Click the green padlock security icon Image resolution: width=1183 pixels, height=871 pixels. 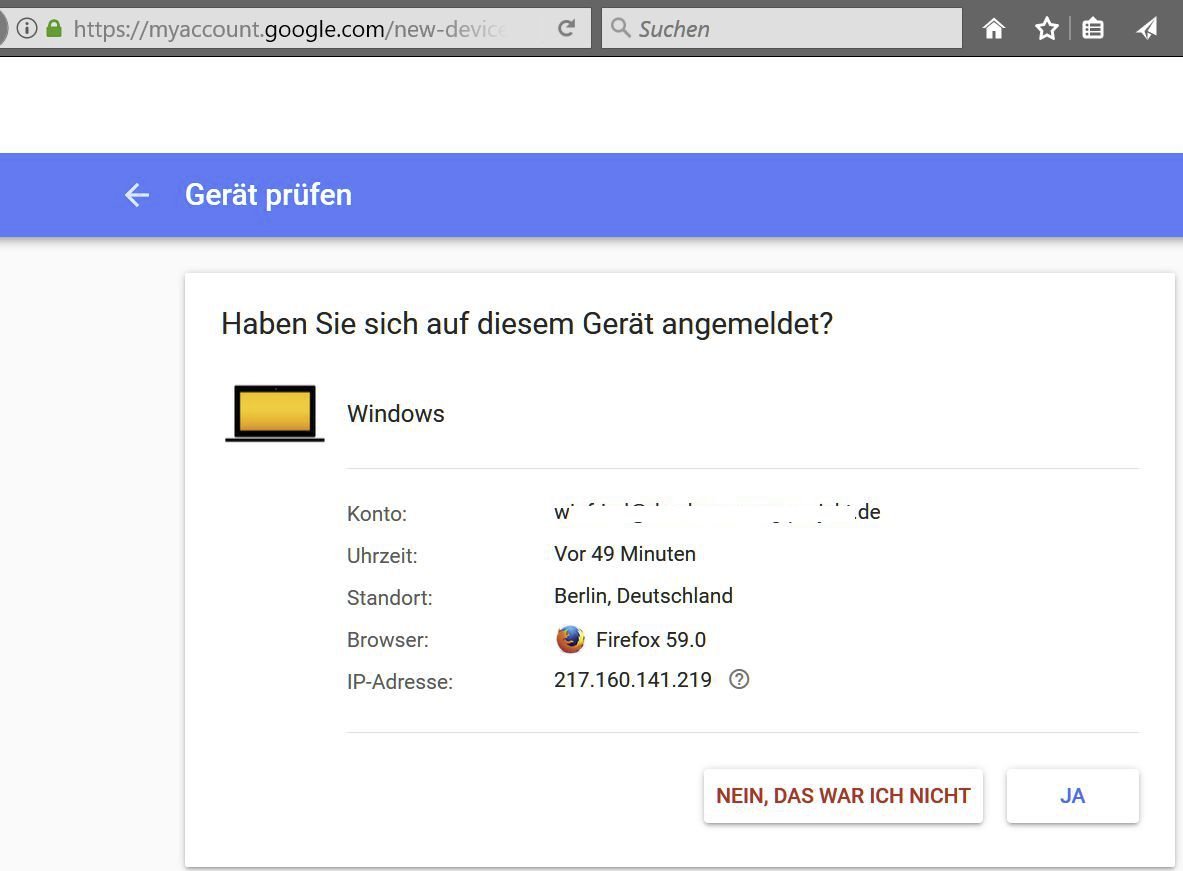coord(54,29)
